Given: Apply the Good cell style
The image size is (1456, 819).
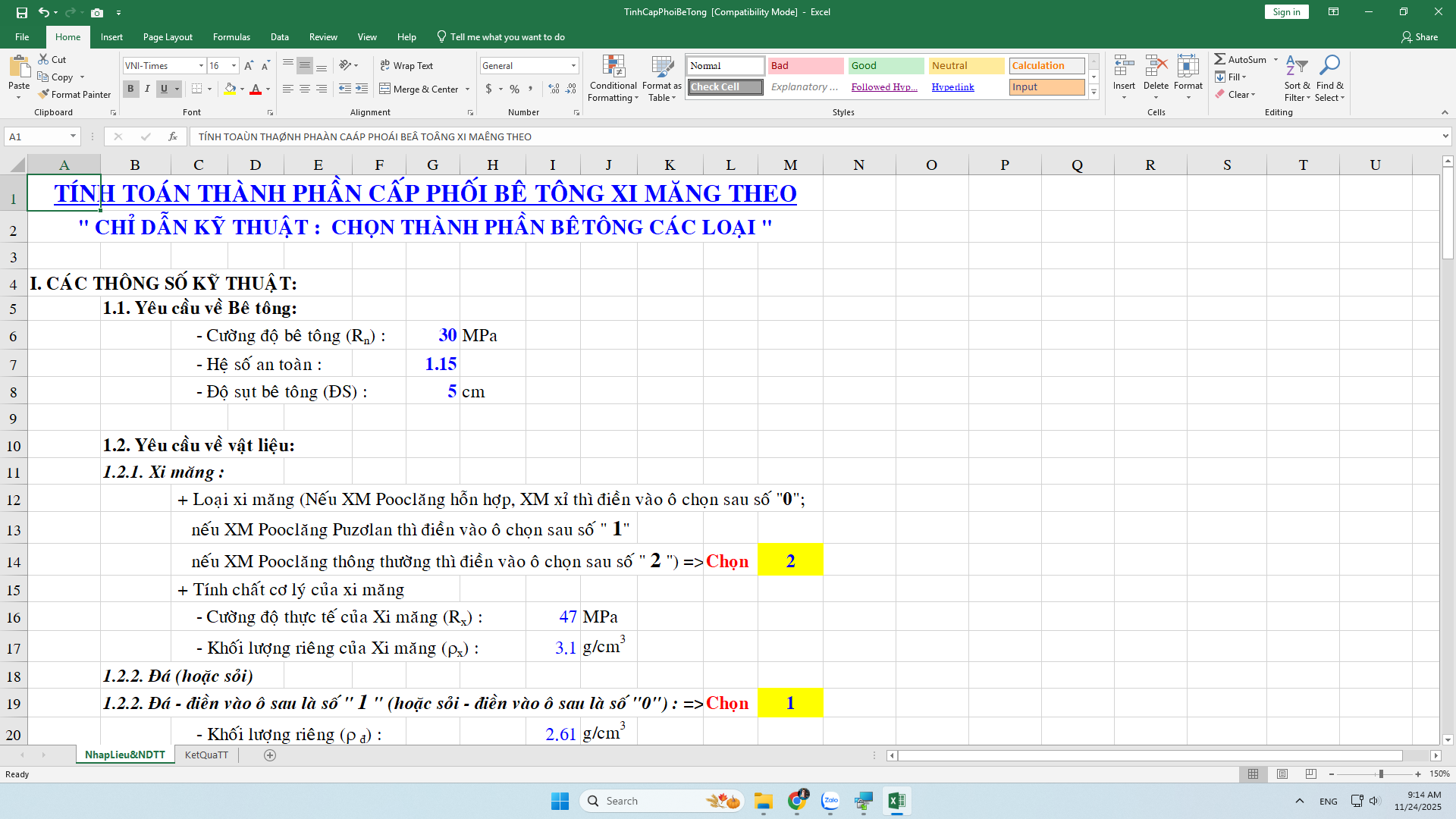Looking at the screenshot, I should click(885, 66).
